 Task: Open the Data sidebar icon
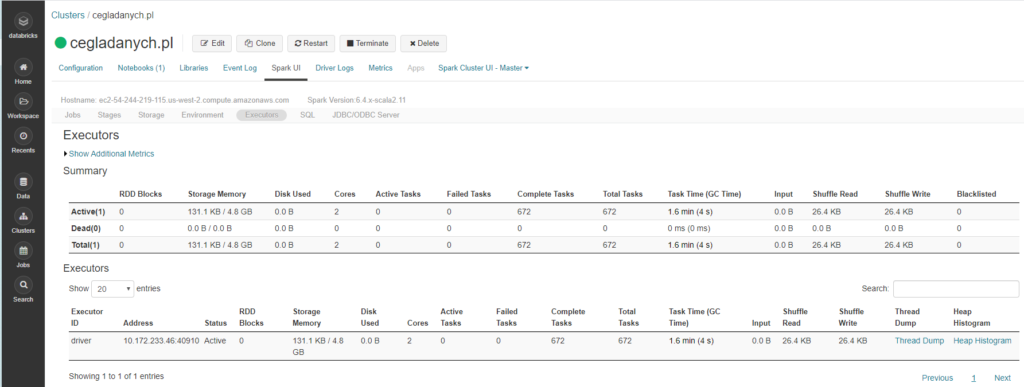tap(23, 182)
